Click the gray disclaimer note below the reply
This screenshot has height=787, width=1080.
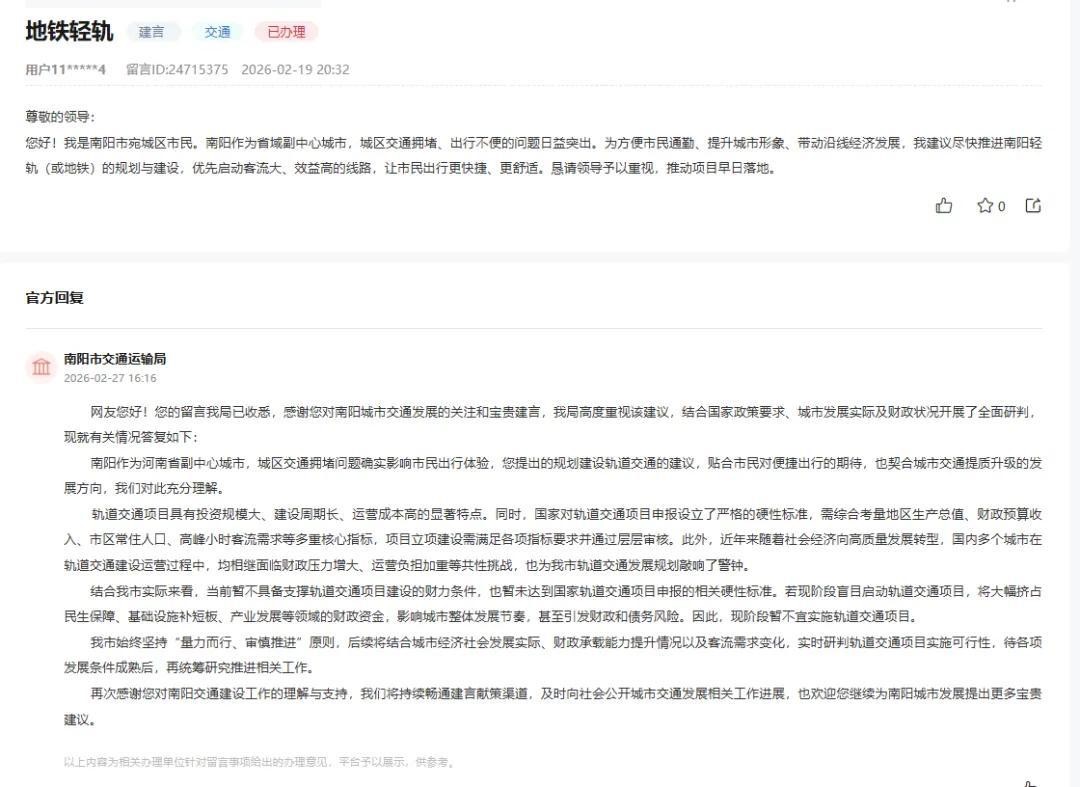pyautogui.click(x=259, y=762)
